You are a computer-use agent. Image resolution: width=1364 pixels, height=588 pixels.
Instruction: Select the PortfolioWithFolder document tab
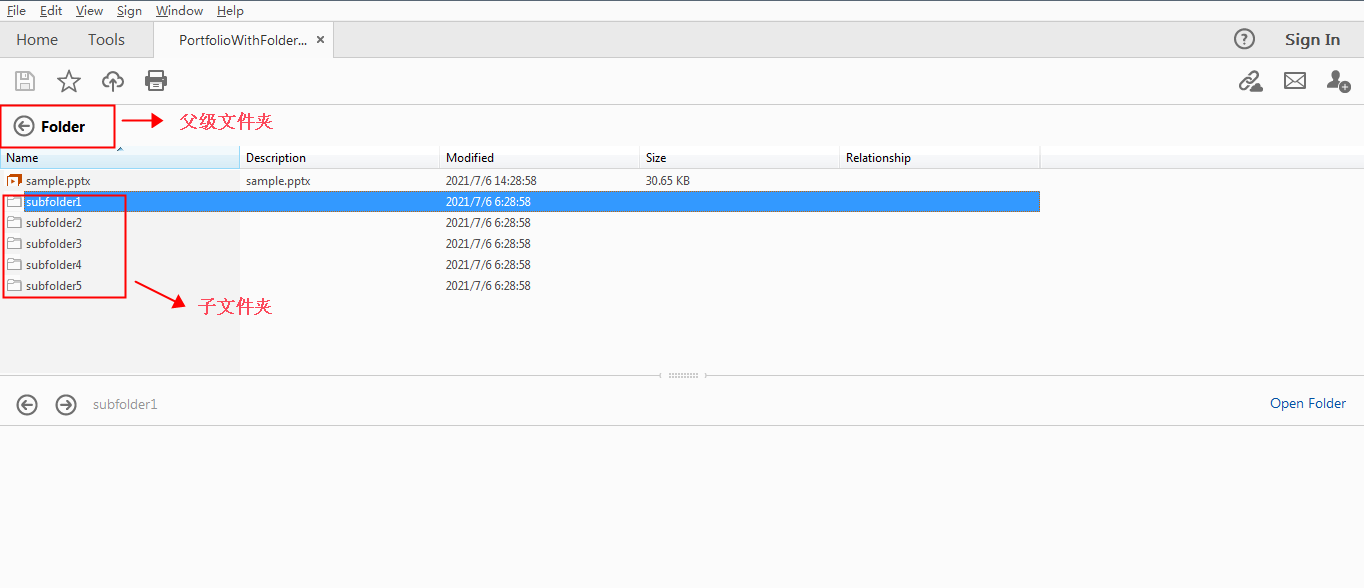(243, 40)
